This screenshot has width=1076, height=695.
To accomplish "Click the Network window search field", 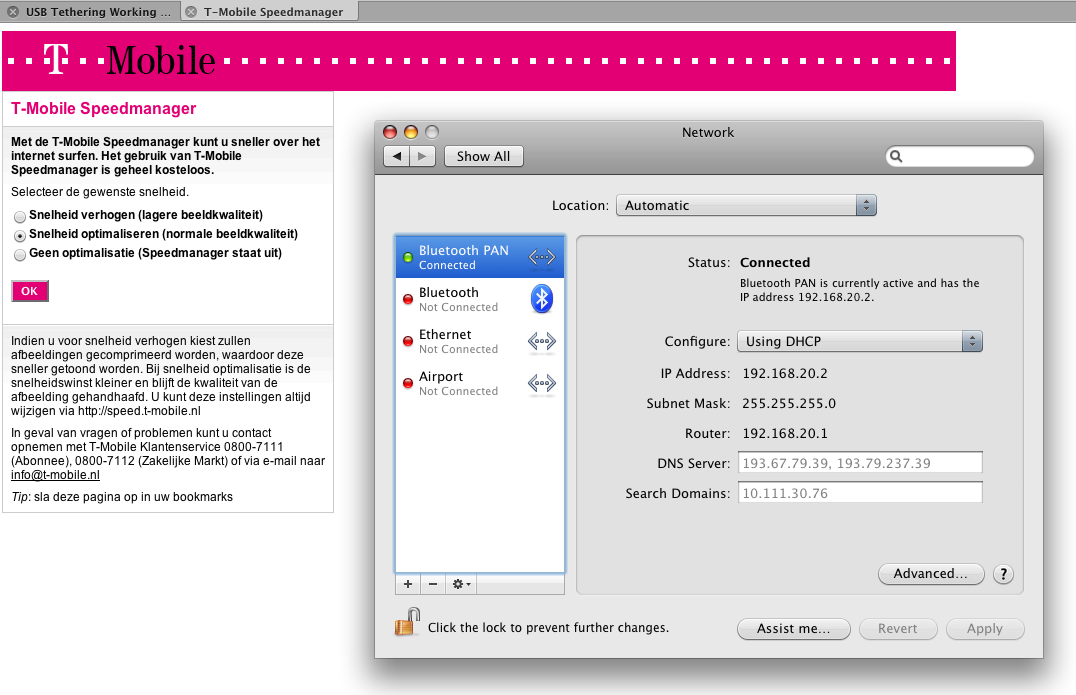I will pyautogui.click(x=959, y=156).
